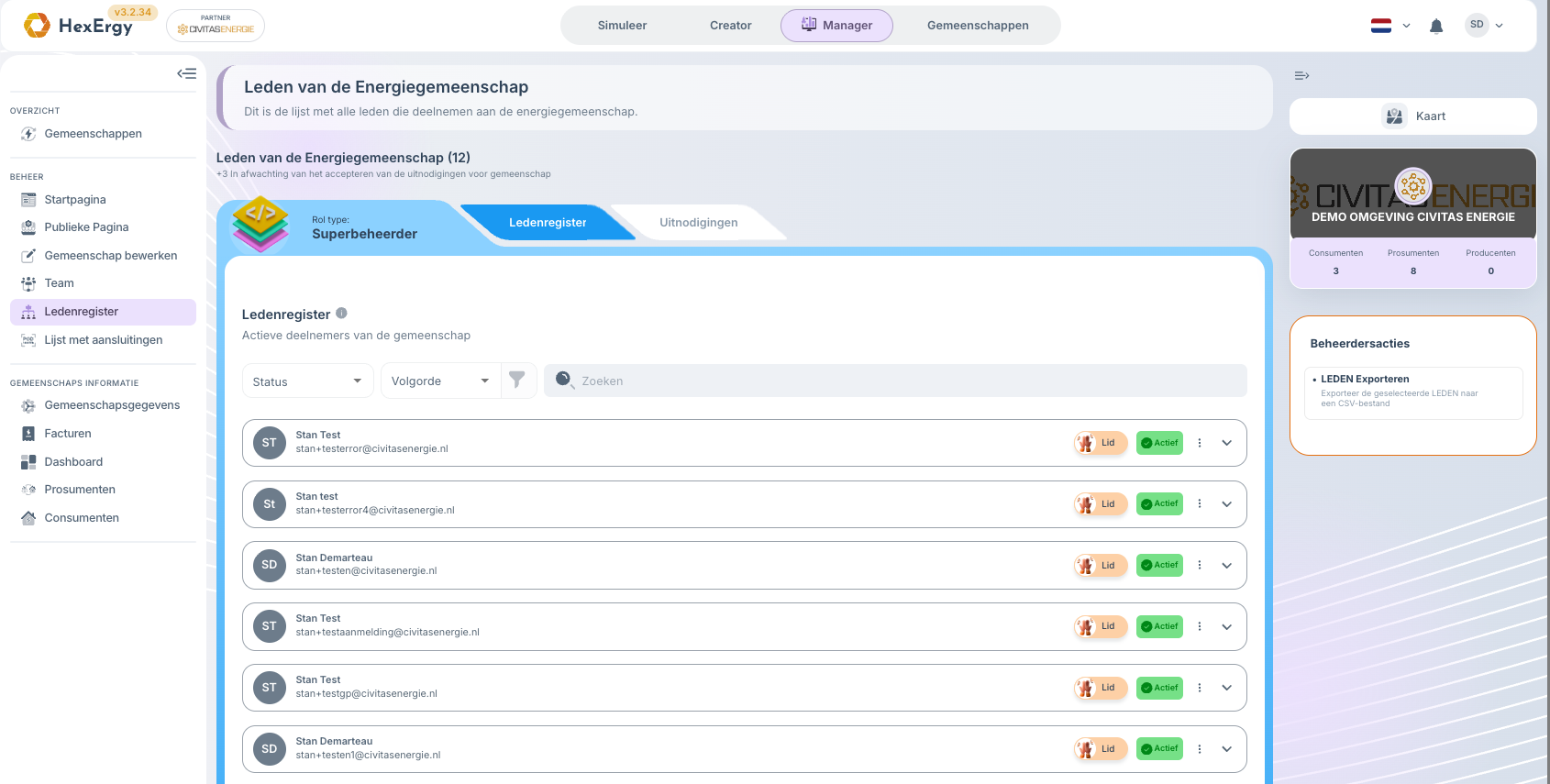The height and width of the screenshot is (784, 1550).
Task: Toggle the right panel collapse icon
Action: tap(1301, 76)
